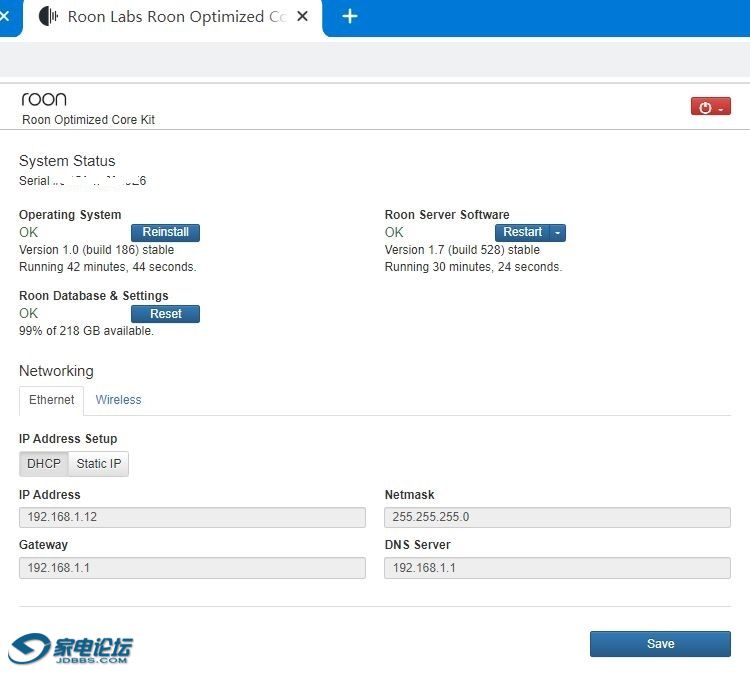Reset the Roon Database & Settings
The image size is (750, 673).
[x=165, y=314]
